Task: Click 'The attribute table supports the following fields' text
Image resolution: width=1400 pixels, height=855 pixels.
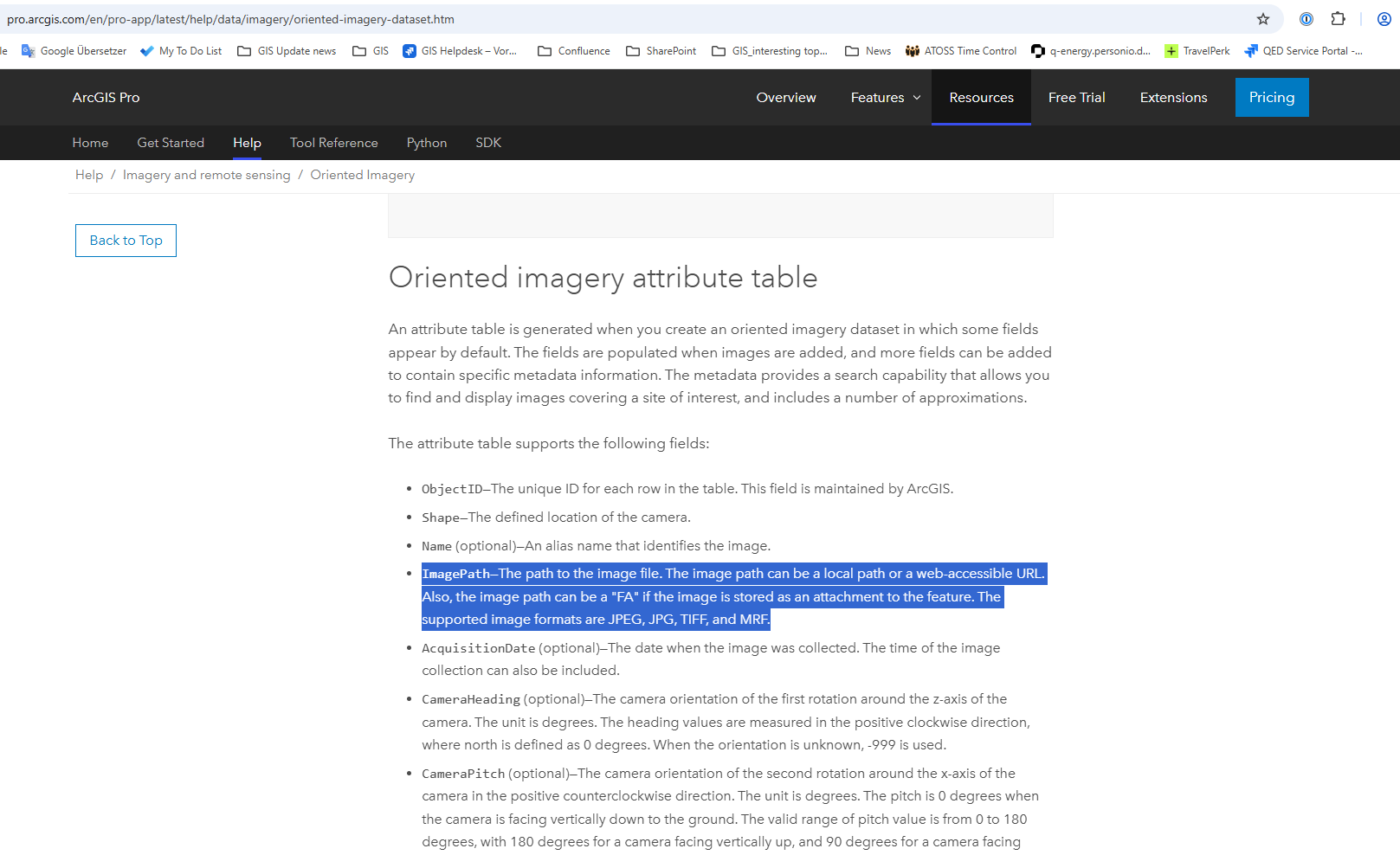Action: tap(549, 443)
